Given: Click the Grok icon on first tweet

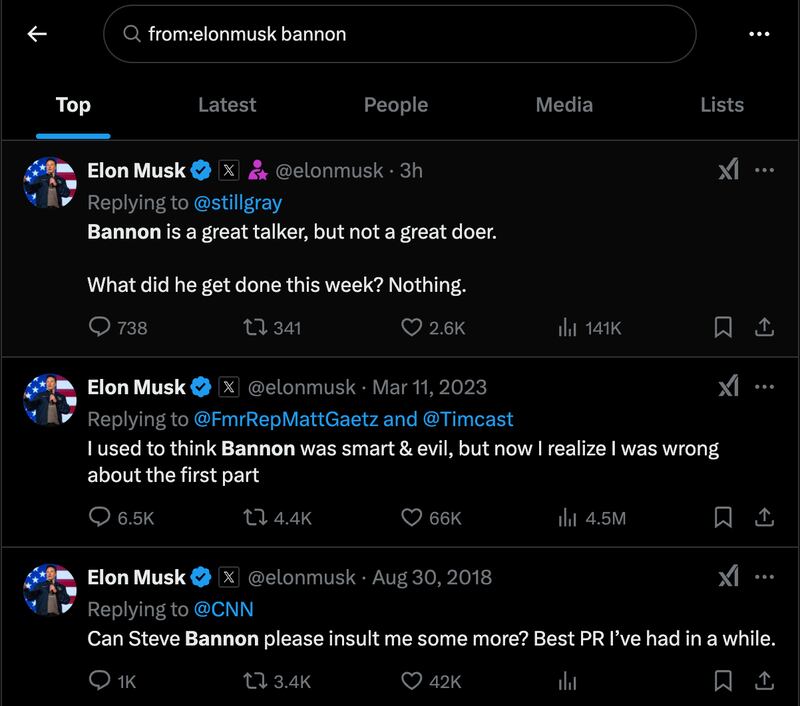Looking at the screenshot, I should pos(729,171).
